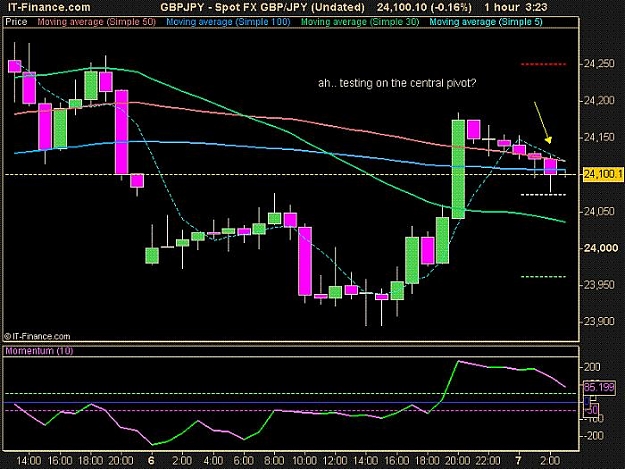Click the 22:00 time axis label
This screenshot has height=469, width=625.
click(x=488, y=461)
